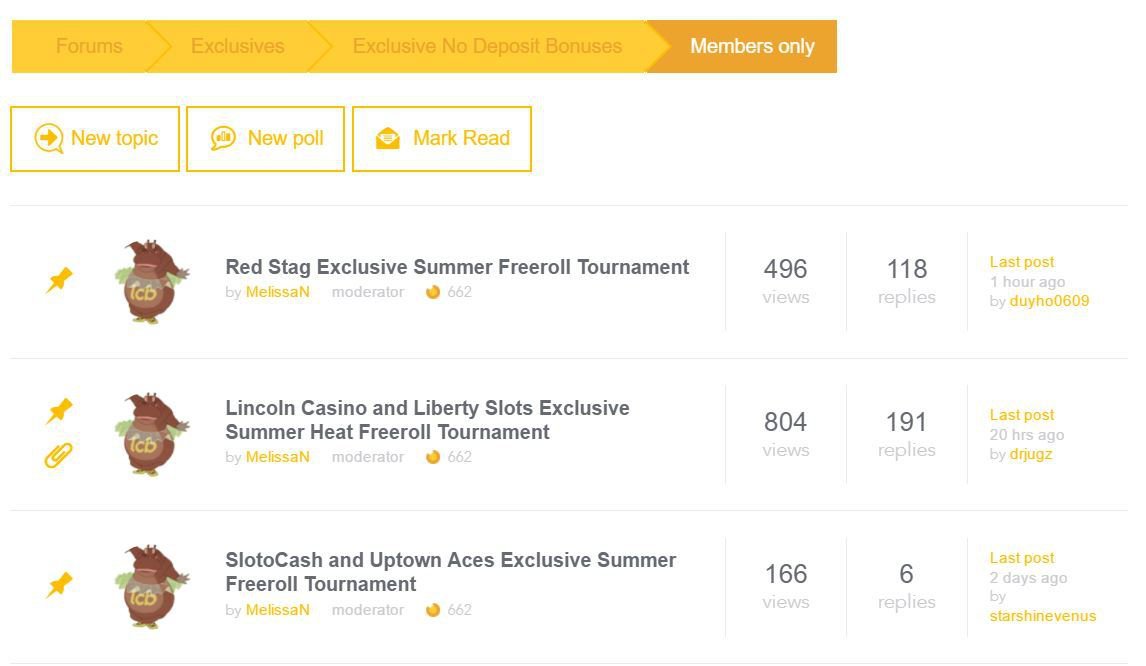Click the pin icon beside Red Stag topic
The image size is (1146, 666).
pos(59,280)
